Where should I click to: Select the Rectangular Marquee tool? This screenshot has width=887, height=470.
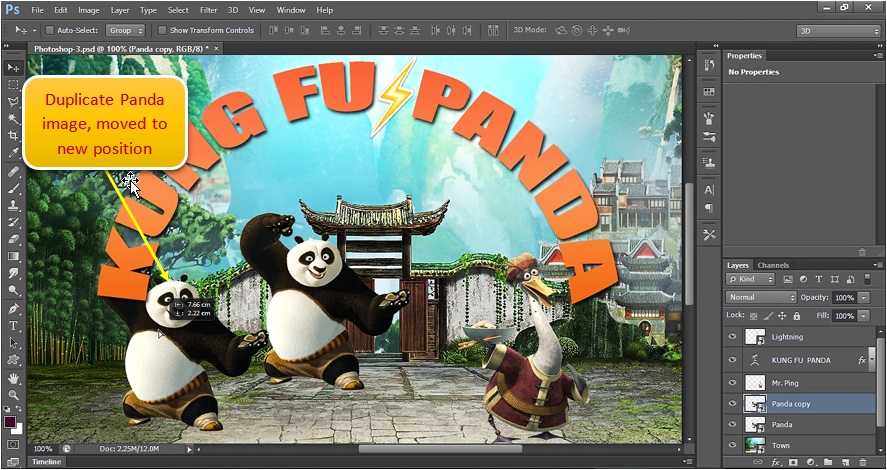13,85
